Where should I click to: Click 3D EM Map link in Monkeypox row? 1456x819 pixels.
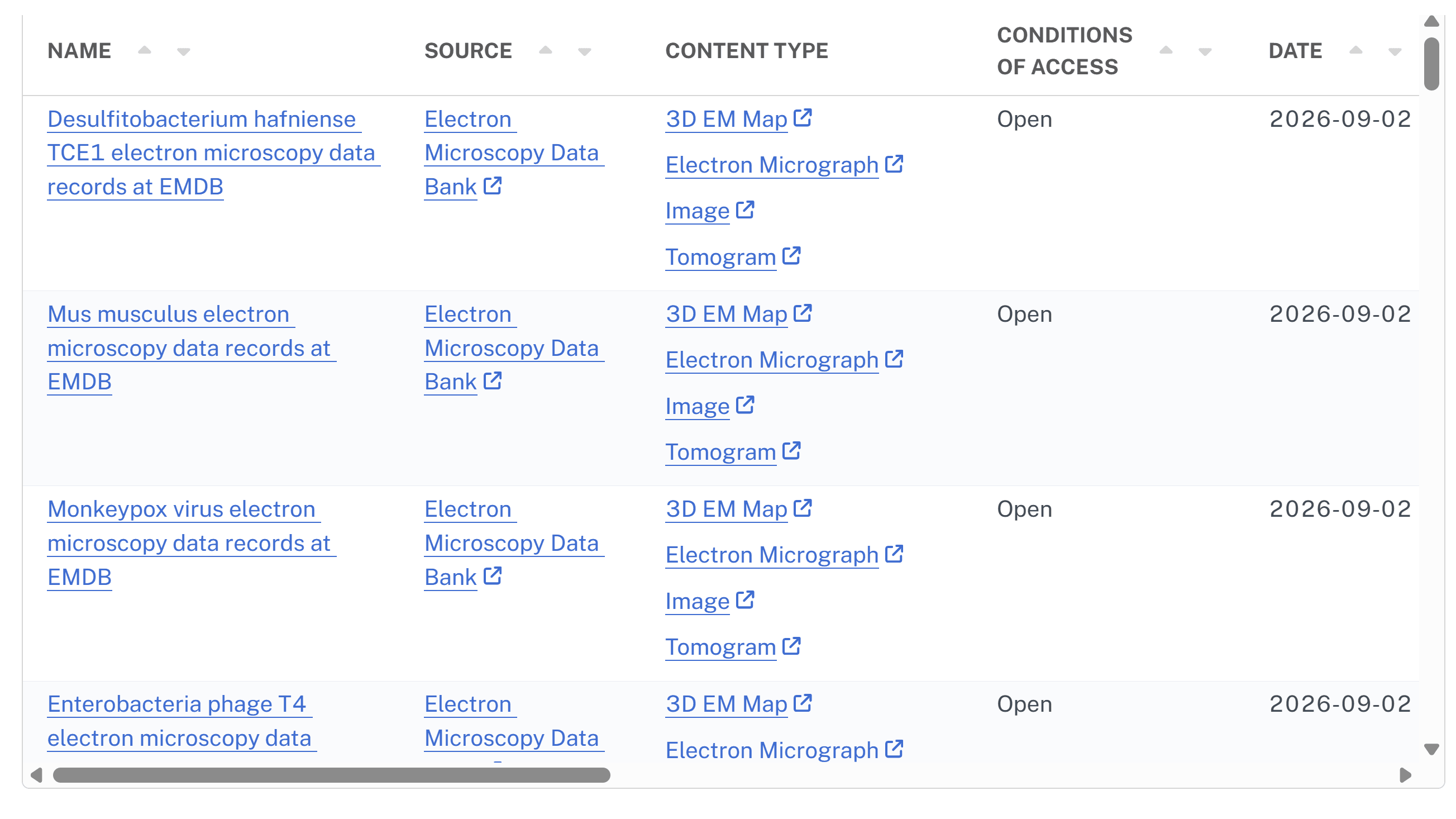pyautogui.click(x=726, y=510)
